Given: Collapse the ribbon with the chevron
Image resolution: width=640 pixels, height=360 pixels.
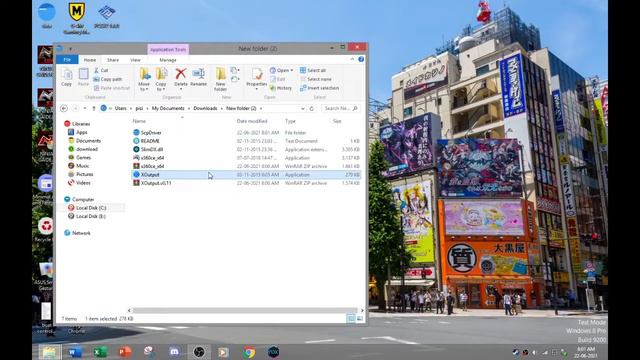Looking at the screenshot, I should pyautogui.click(x=352, y=59).
